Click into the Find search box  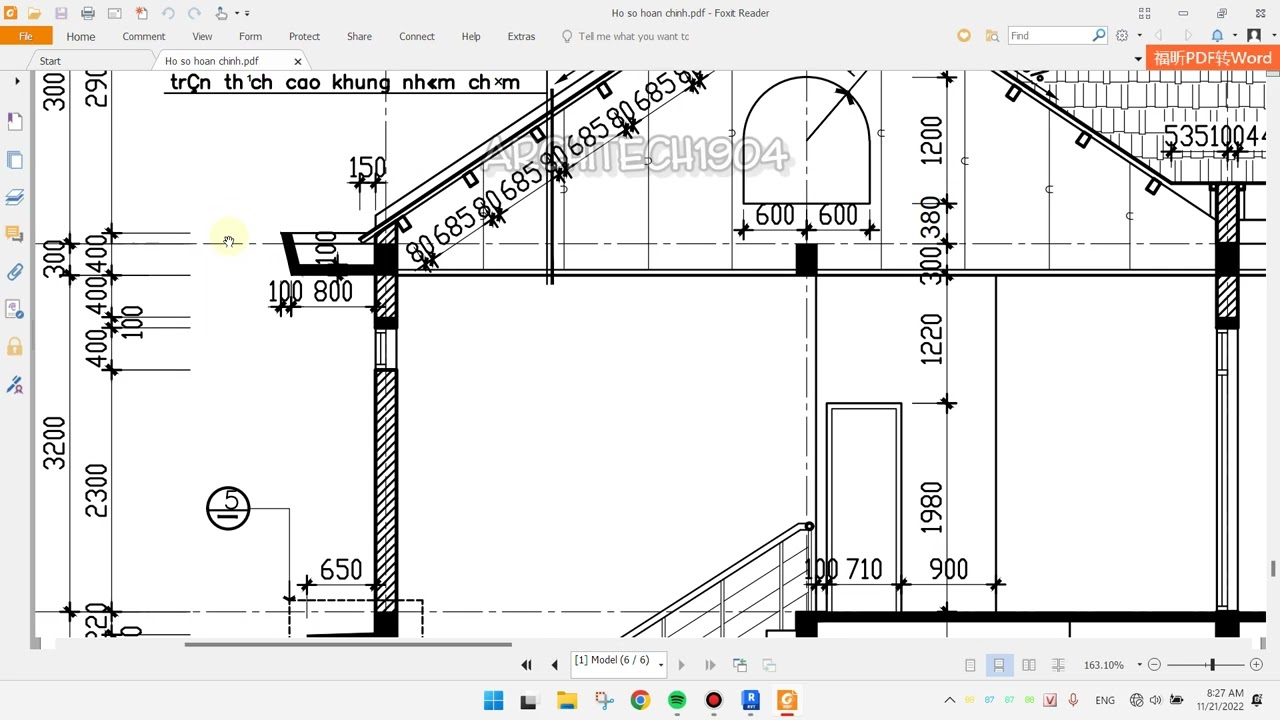(x=1049, y=36)
